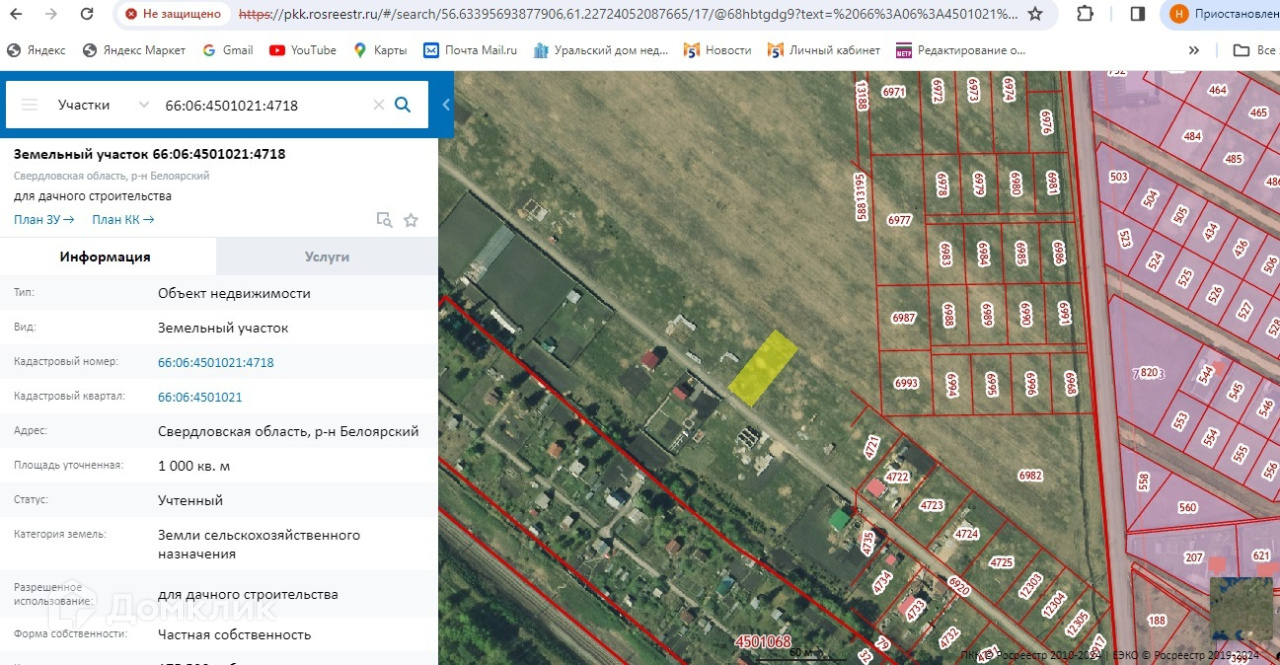Clear the cadastral number search field
1280x665 pixels.
click(378, 105)
